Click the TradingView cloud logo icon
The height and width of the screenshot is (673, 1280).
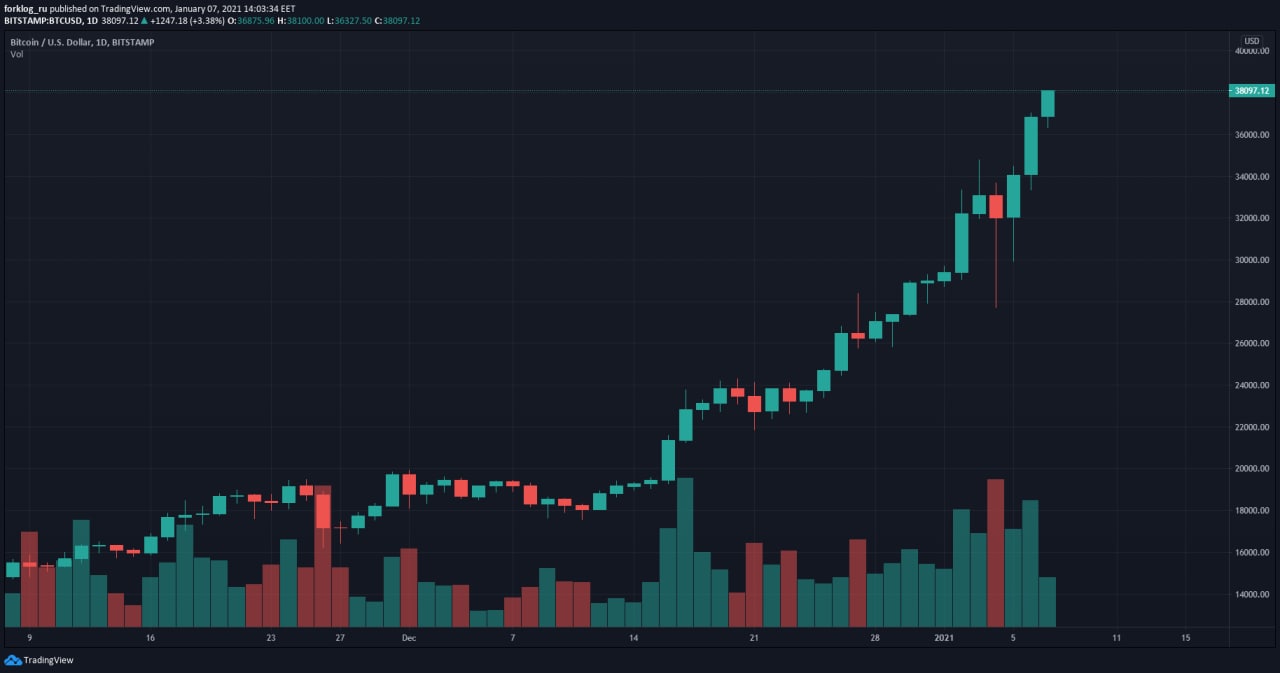click(x=12, y=660)
